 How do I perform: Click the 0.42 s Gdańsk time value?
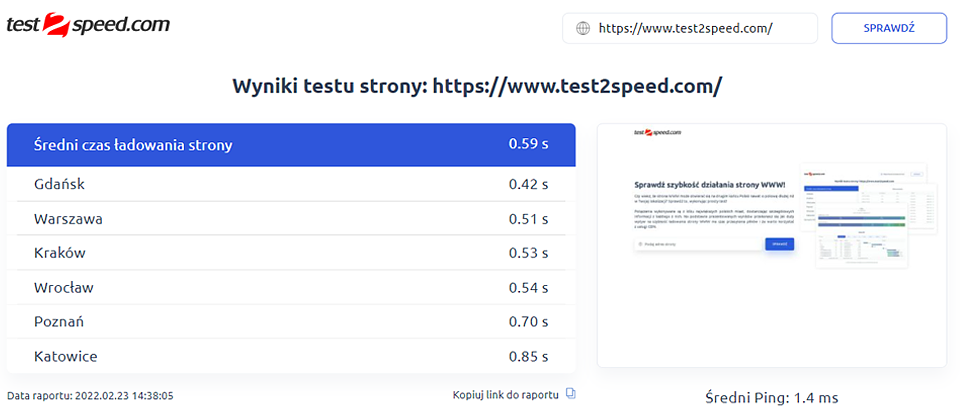tap(528, 184)
